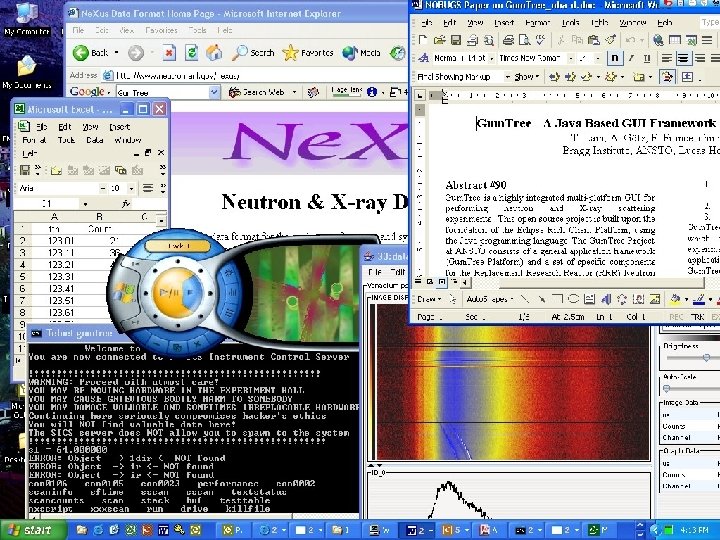Open Excel font size dropdown
The height and width of the screenshot is (540, 720).
click(x=131, y=188)
